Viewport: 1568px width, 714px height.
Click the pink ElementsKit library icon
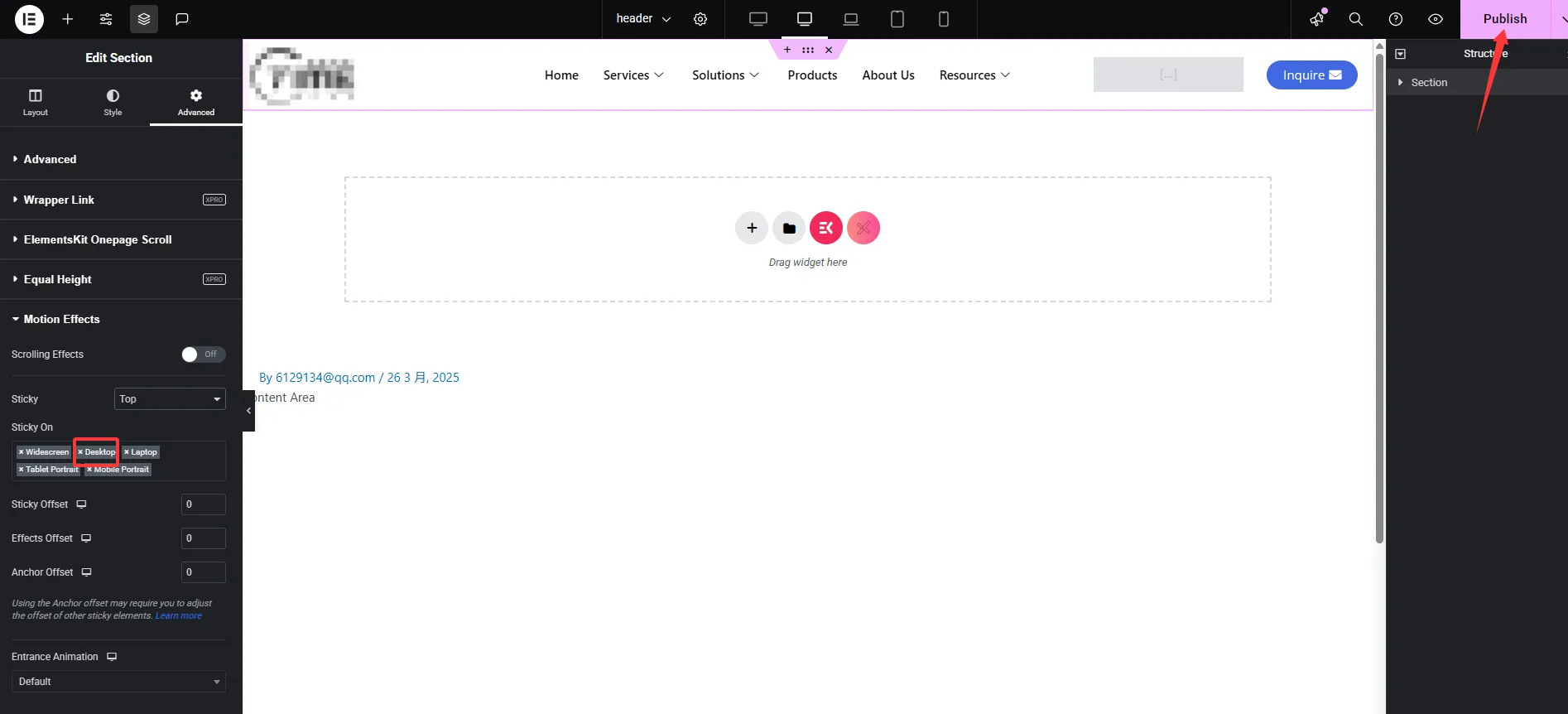pos(825,228)
